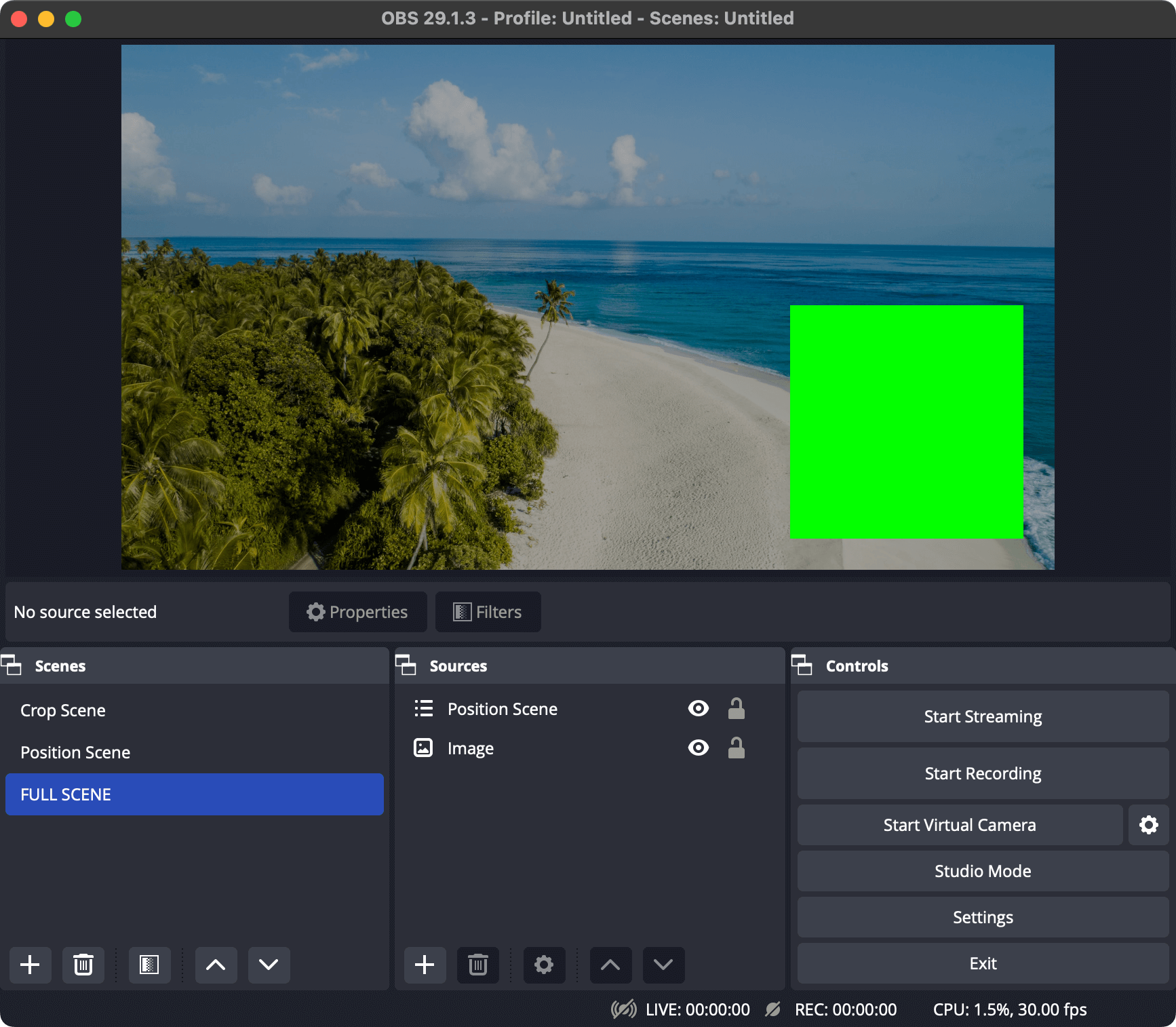Toggle visibility of the Image source
Screen dimensions: 1176x1027
point(698,748)
